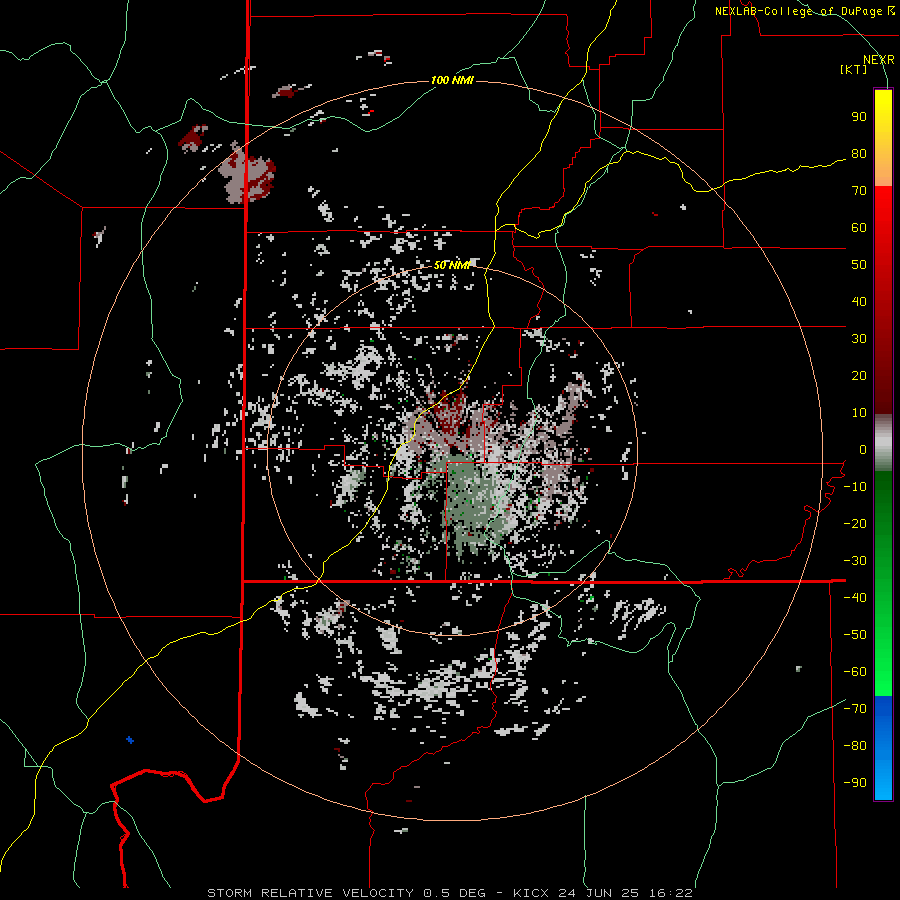900x900 pixels.
Task: Click the -20 colorbar value
Action: (855, 523)
